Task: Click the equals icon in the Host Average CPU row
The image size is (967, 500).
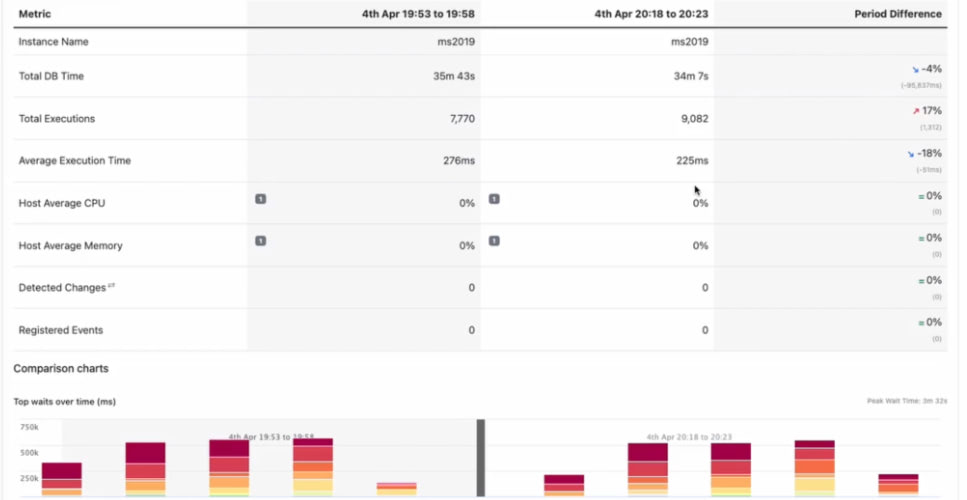Action: [921, 196]
